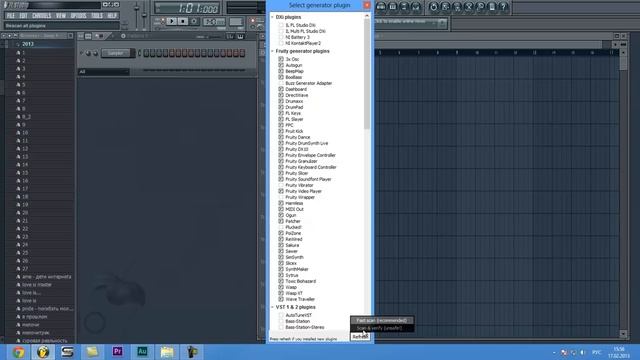The height and width of the screenshot is (360, 640).
Task: Toggle the Harmless plugin checkbox
Action: click(281, 203)
